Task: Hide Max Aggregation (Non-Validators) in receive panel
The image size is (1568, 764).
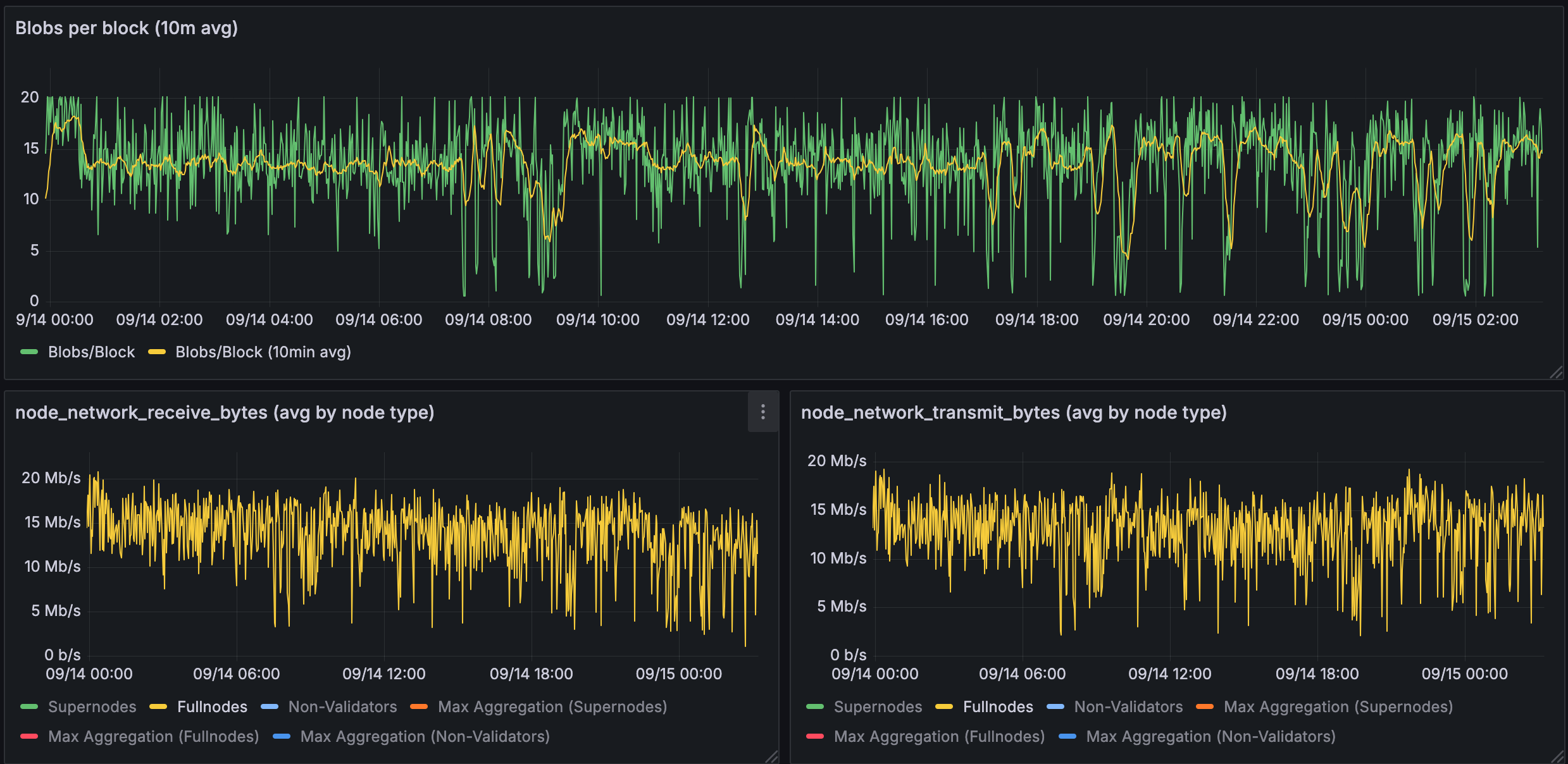Action: coord(425,736)
